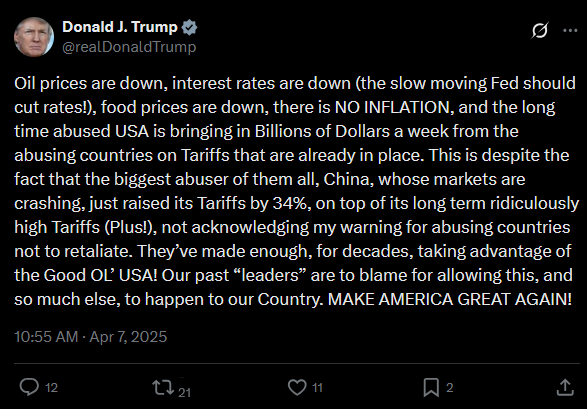Click the Grok explain-post icon
The height and width of the screenshot is (409, 587).
540,30
